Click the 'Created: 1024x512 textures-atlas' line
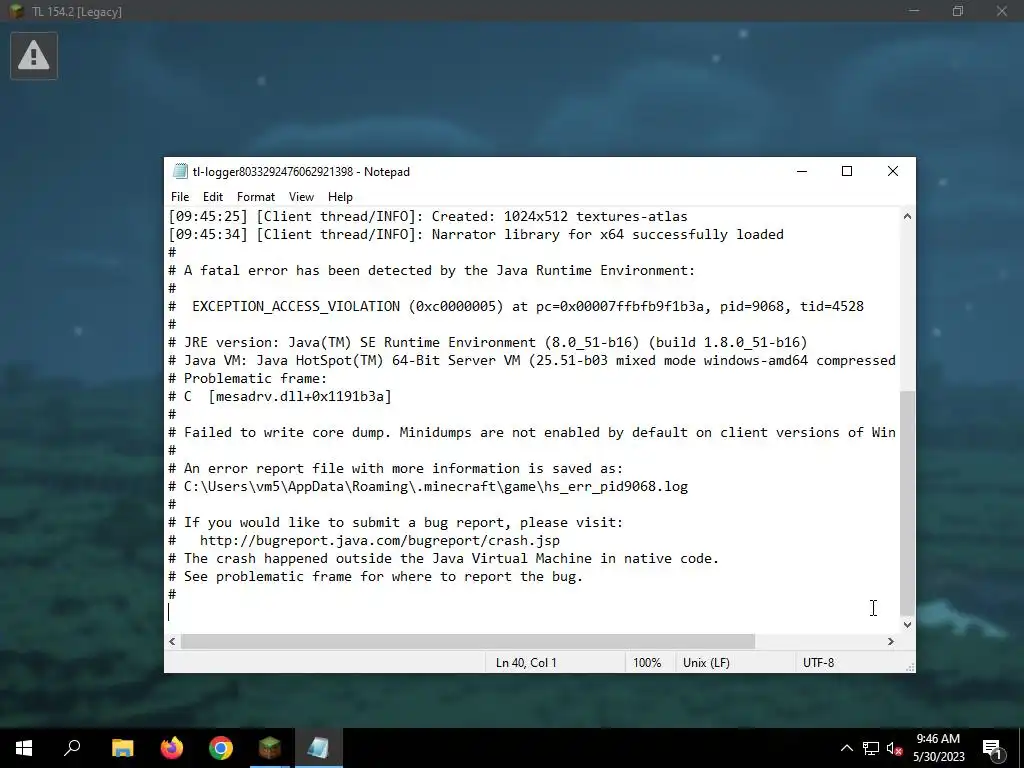1024x768 pixels. [x=428, y=216]
